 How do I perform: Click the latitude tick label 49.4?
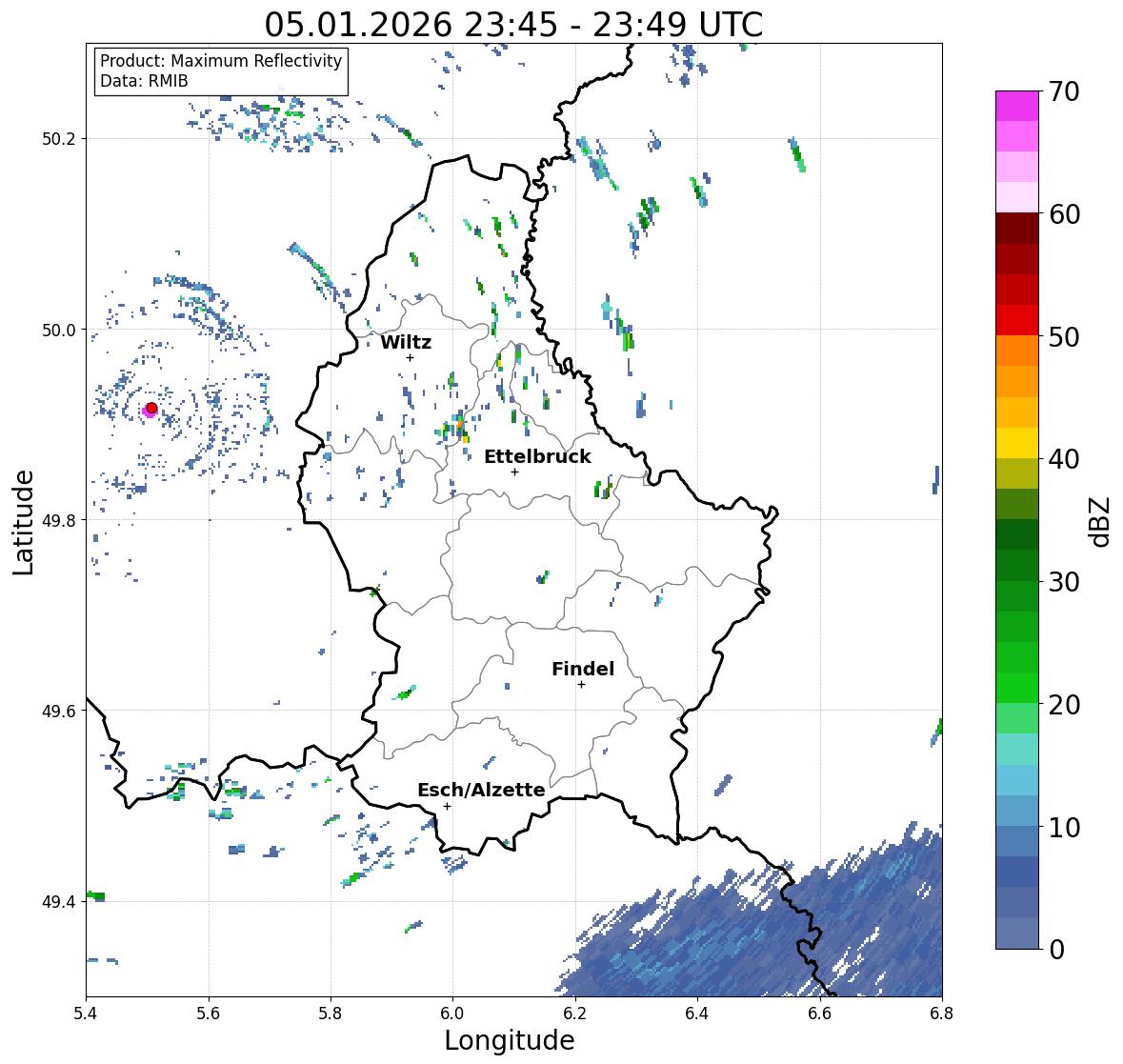pos(57,902)
